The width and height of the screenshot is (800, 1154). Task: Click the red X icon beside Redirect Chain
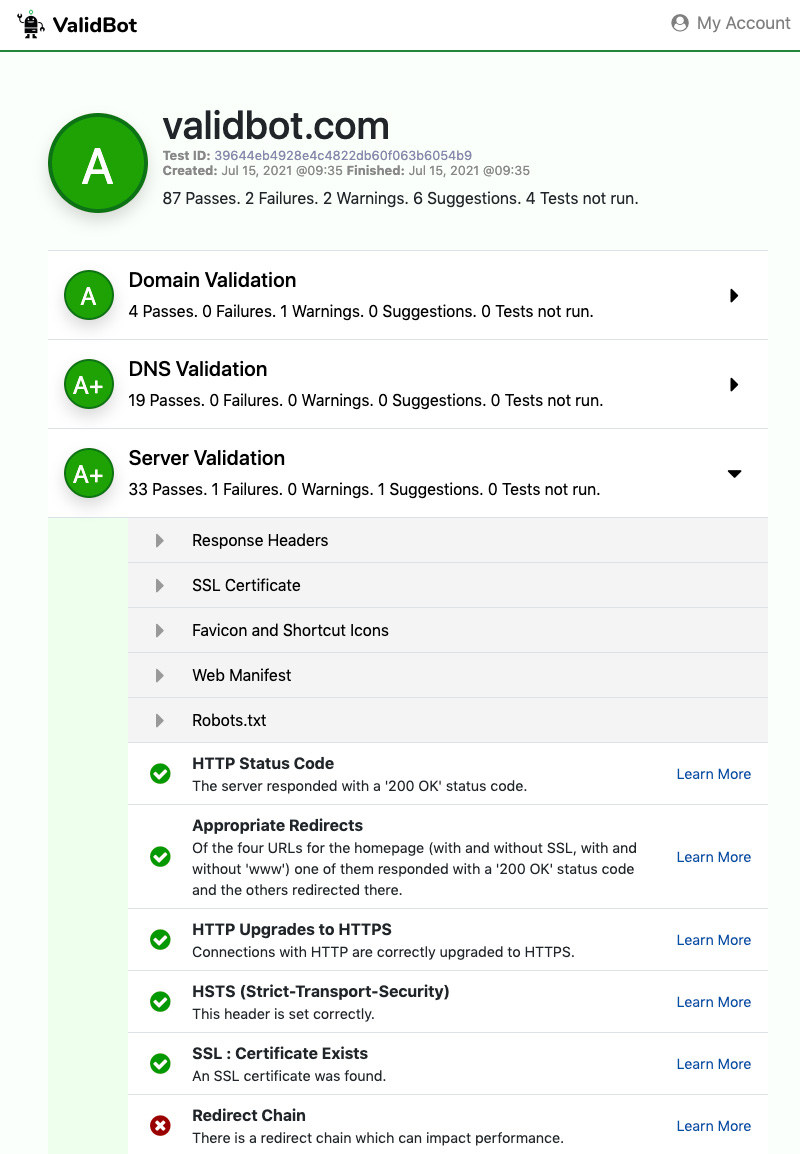tap(160, 1126)
